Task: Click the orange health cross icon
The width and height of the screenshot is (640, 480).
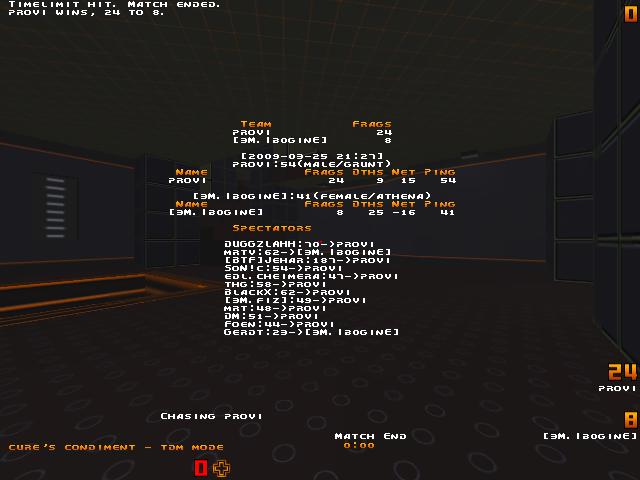Action: pos(221,468)
